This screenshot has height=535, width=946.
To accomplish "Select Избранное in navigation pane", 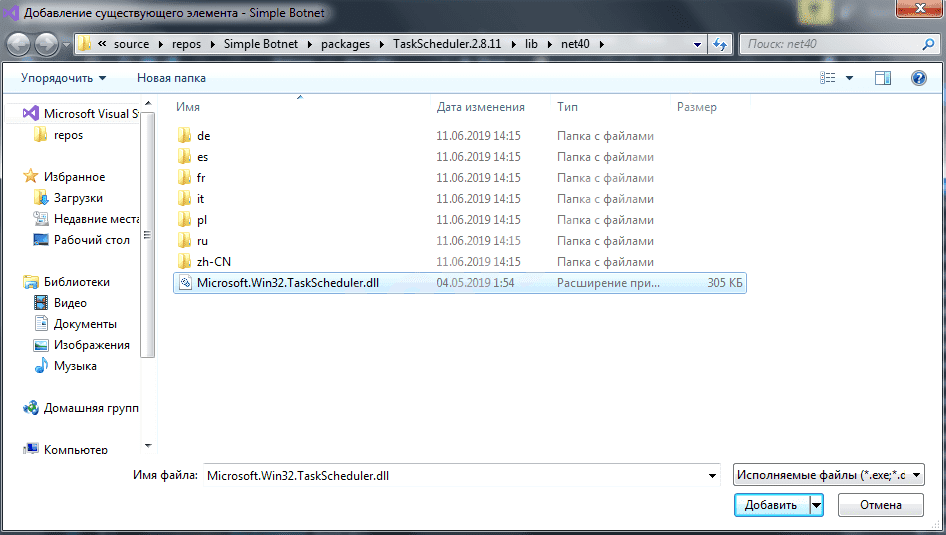I will (x=74, y=177).
